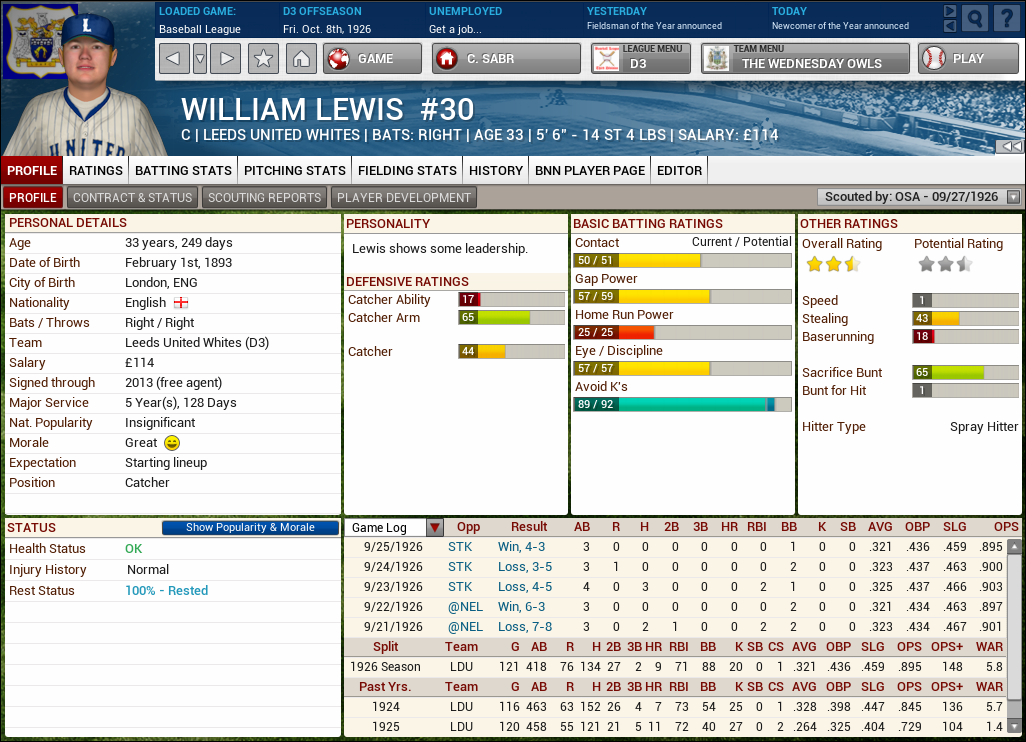Screen dimensions: 1026x742
Task: Click the baseball icon on PLAY
Action: pyautogui.click(x=934, y=59)
